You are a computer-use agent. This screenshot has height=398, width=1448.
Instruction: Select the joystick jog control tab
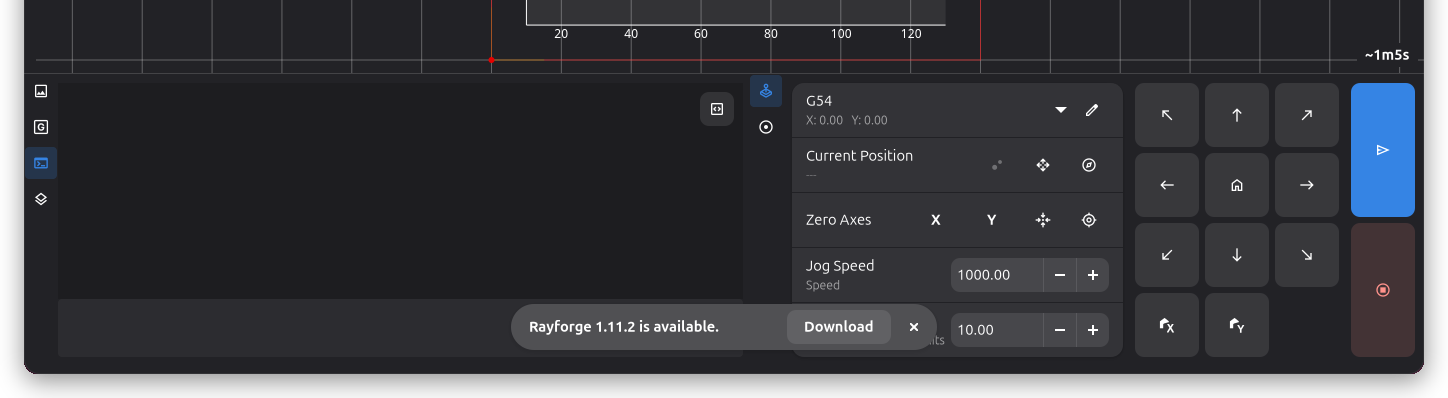[x=766, y=91]
